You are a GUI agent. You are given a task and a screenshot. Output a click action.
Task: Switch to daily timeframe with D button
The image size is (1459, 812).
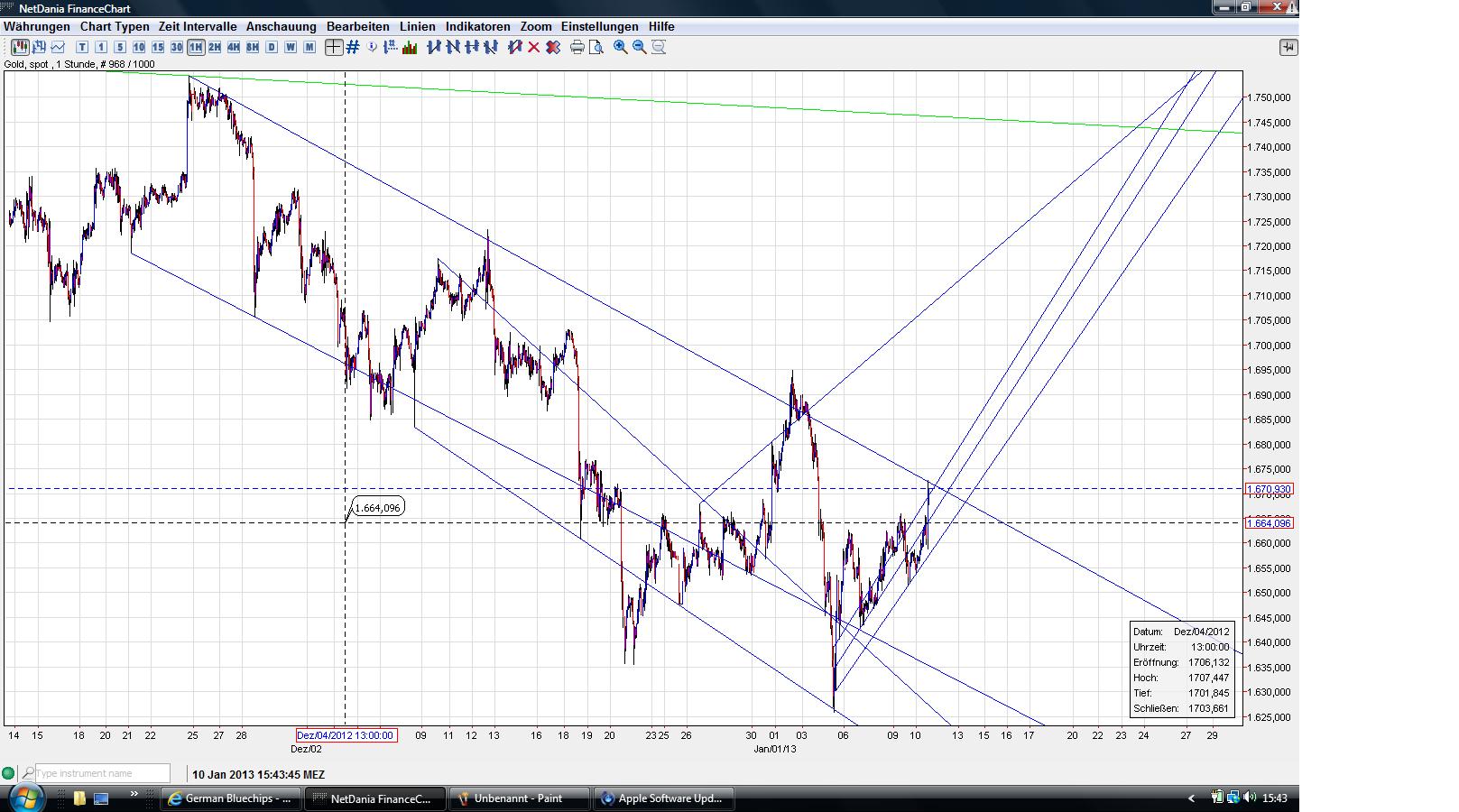(x=269, y=47)
